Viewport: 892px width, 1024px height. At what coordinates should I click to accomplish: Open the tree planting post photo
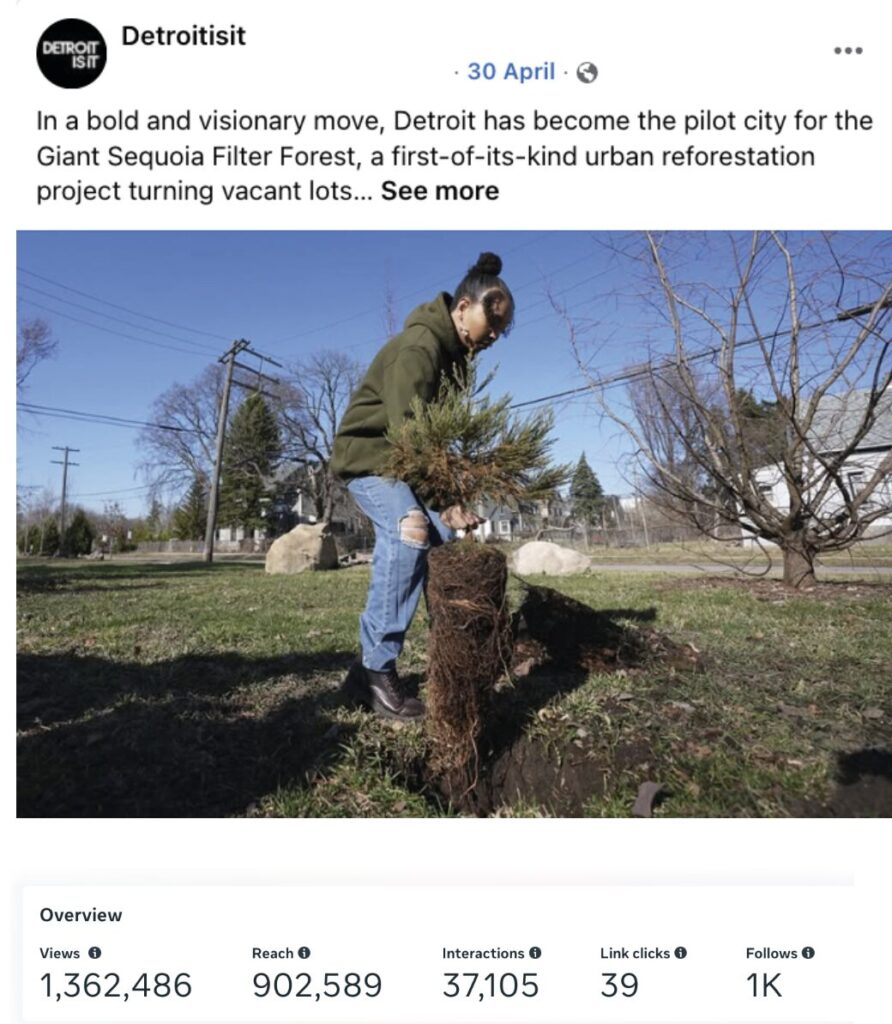(453, 523)
